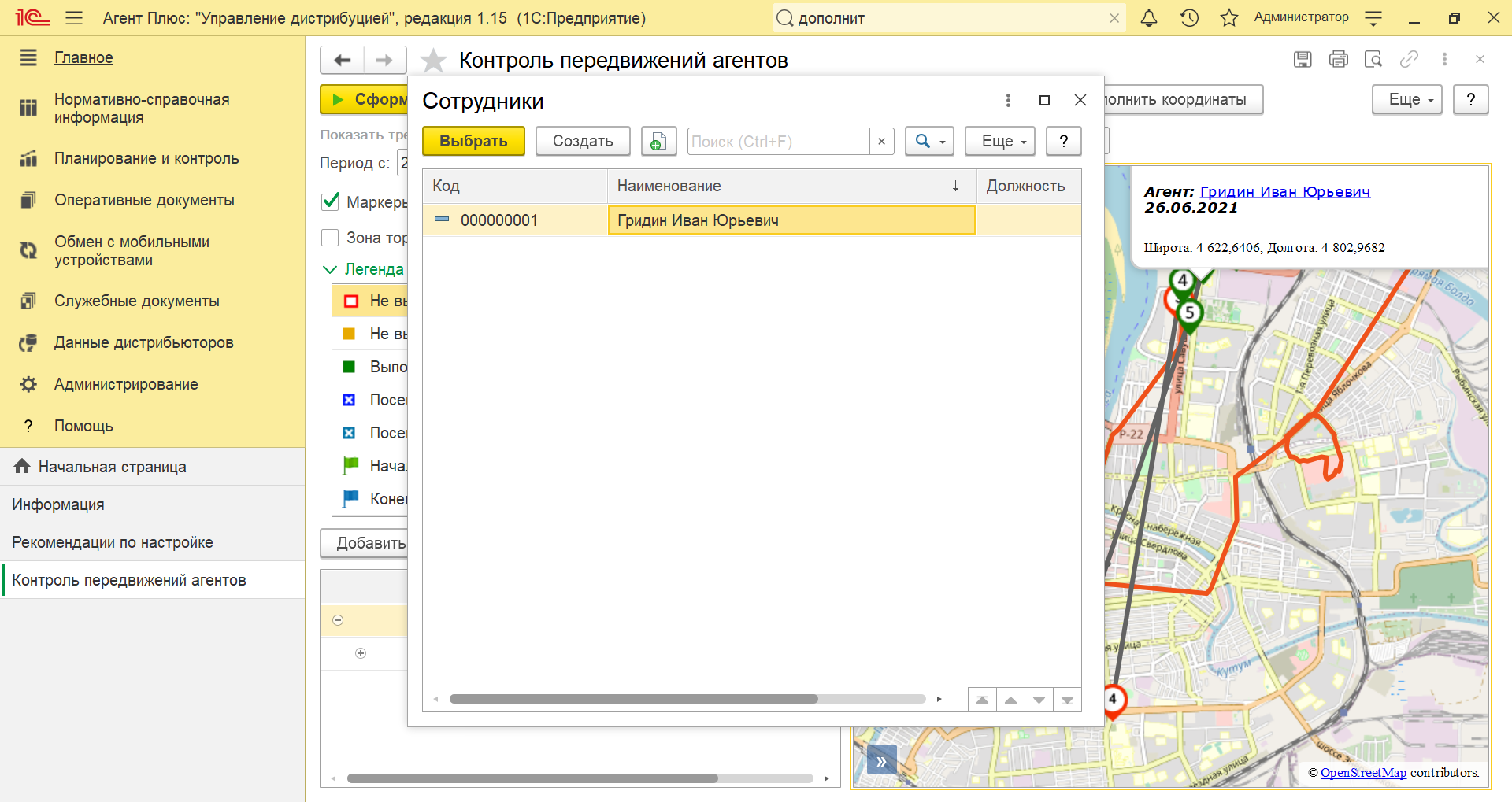Save report with diskette icon
The width and height of the screenshot is (1512, 802).
[x=1303, y=59]
